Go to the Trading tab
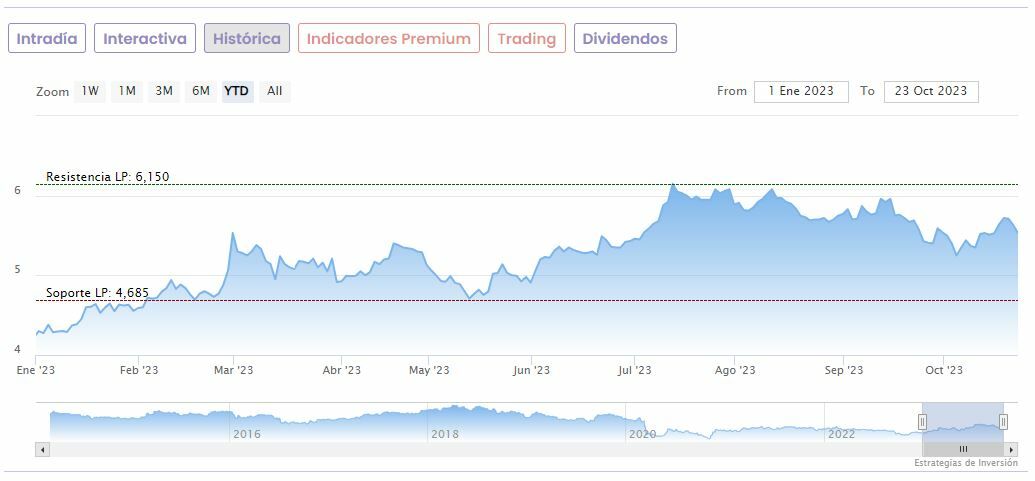Viewport: 1035px width, 481px height. coord(527,39)
